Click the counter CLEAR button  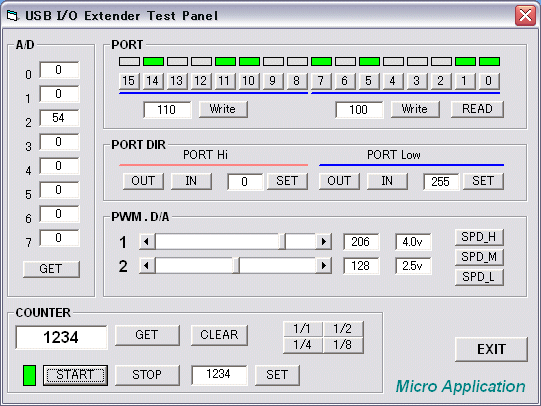point(219,335)
